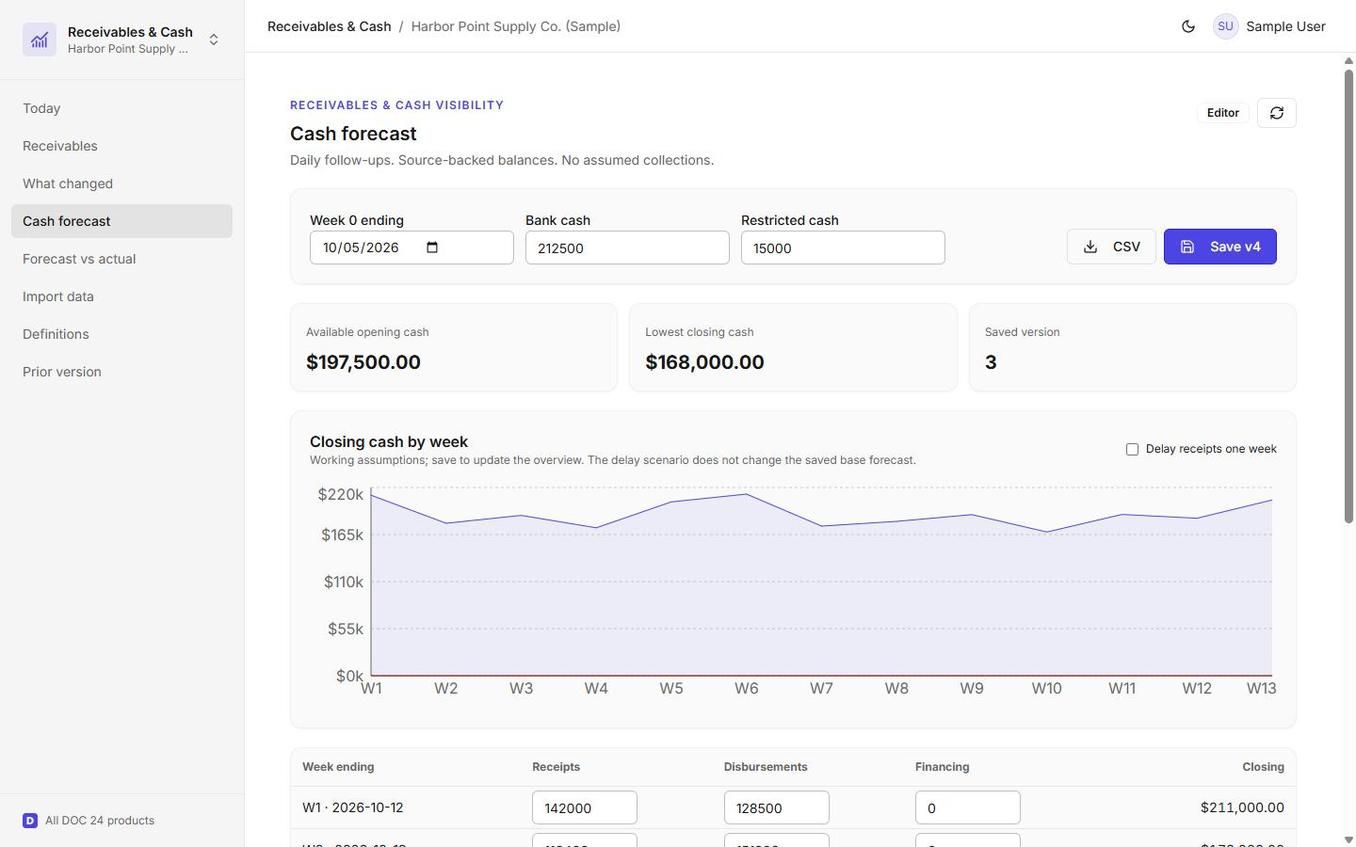Viewport: 1356px width, 847px height.
Task: Open the Today sidebar item
Action: point(122,108)
